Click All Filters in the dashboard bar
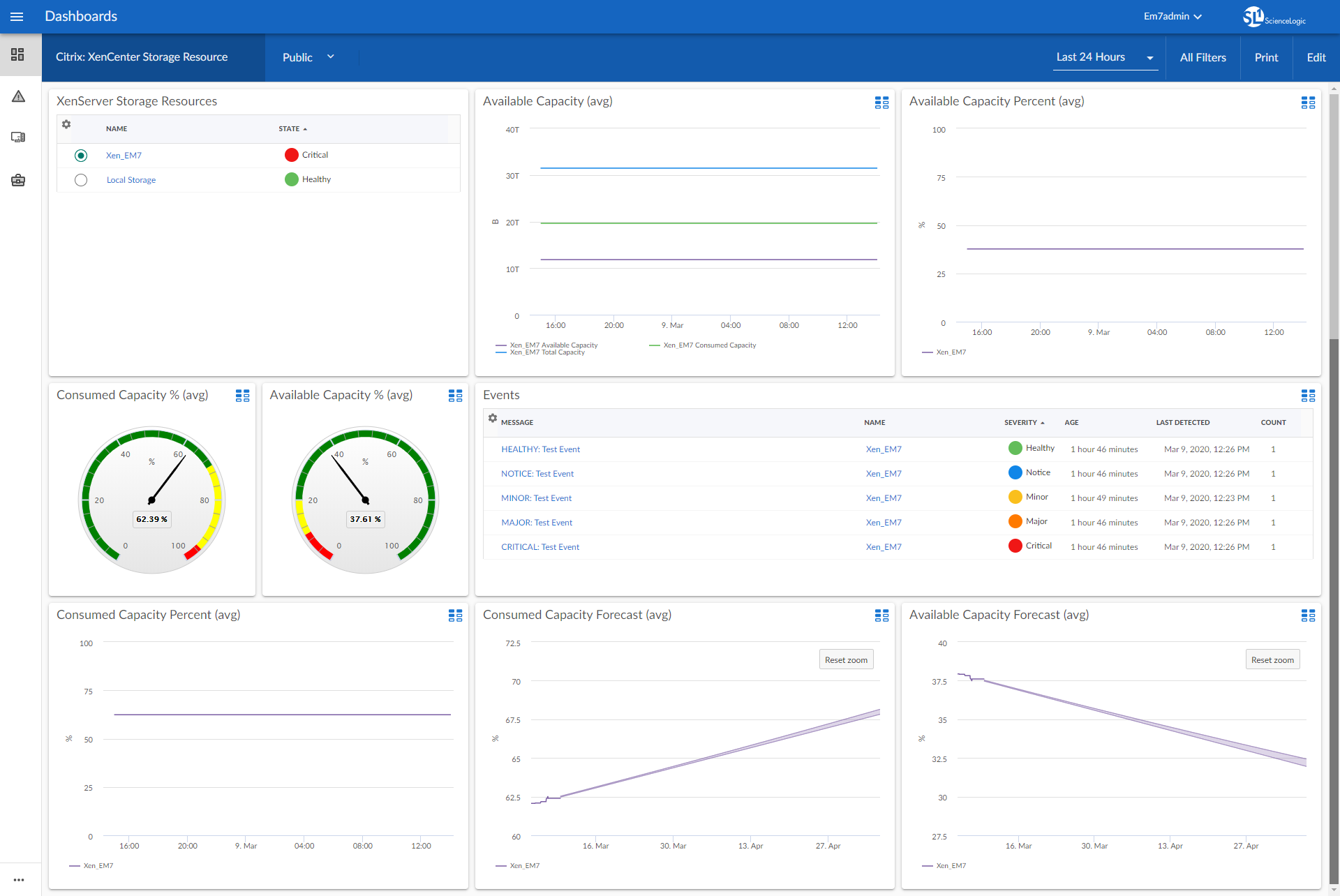Viewport: 1340px width, 896px height. pyautogui.click(x=1203, y=57)
